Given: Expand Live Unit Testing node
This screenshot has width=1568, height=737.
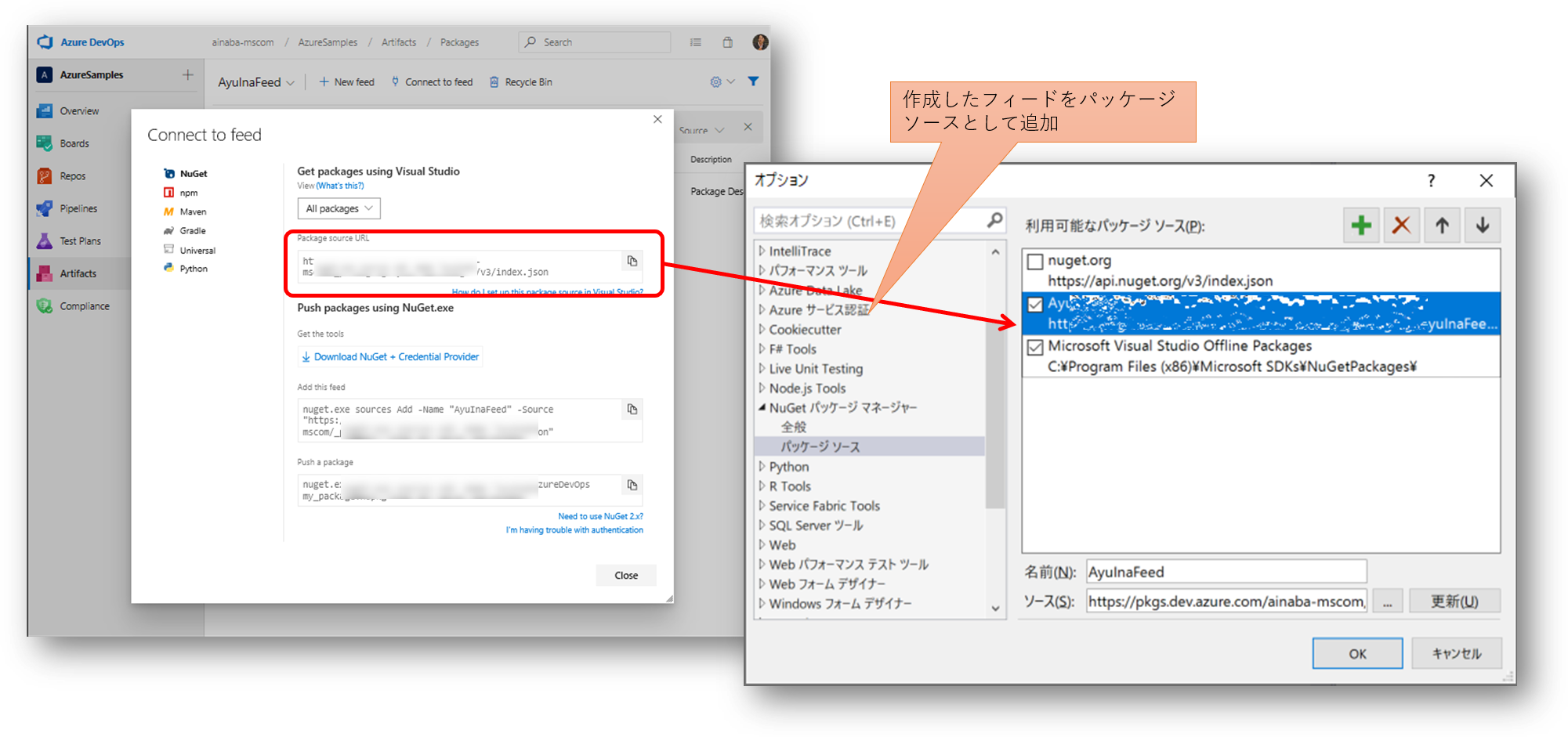Looking at the screenshot, I should [762, 369].
